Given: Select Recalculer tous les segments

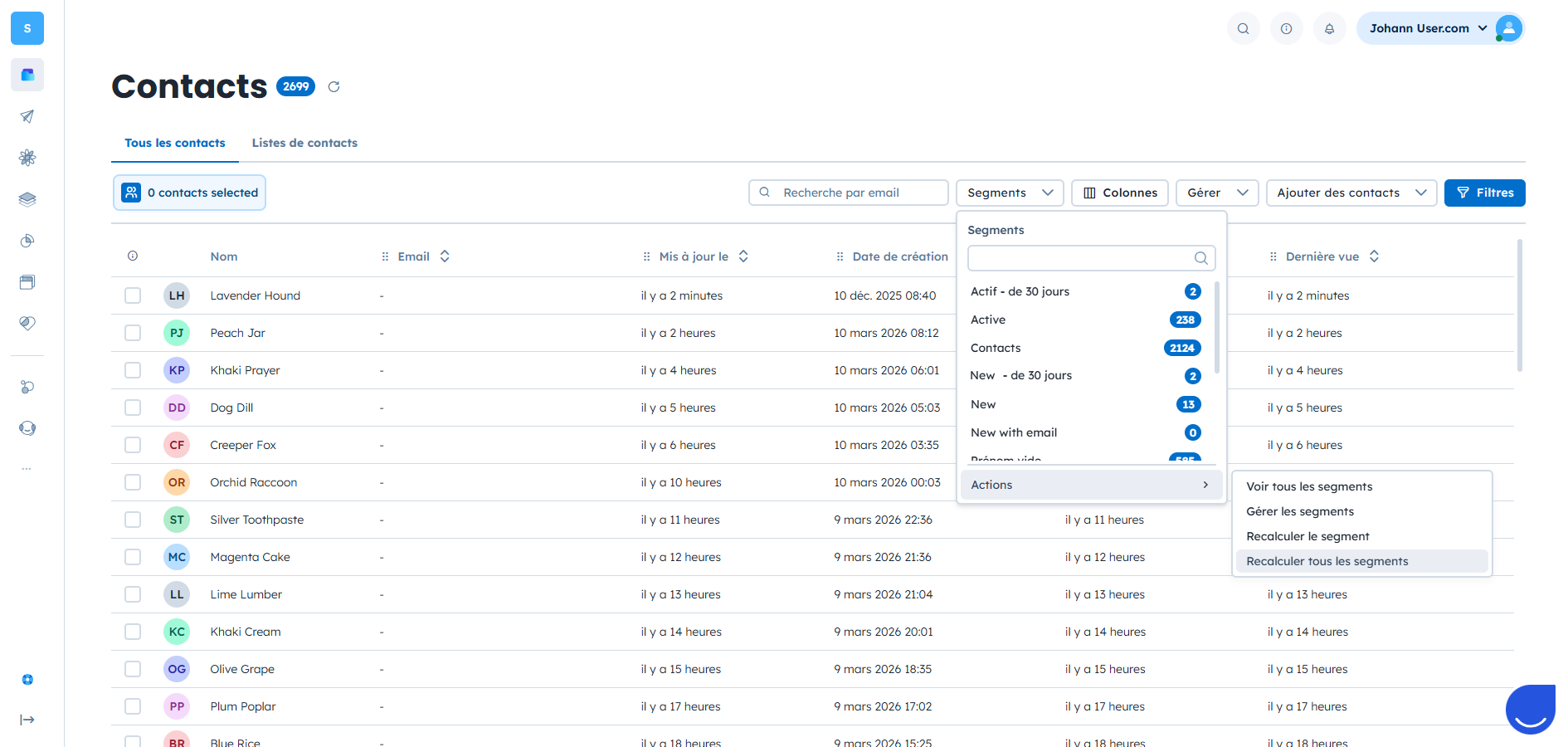Looking at the screenshot, I should tap(1361, 561).
